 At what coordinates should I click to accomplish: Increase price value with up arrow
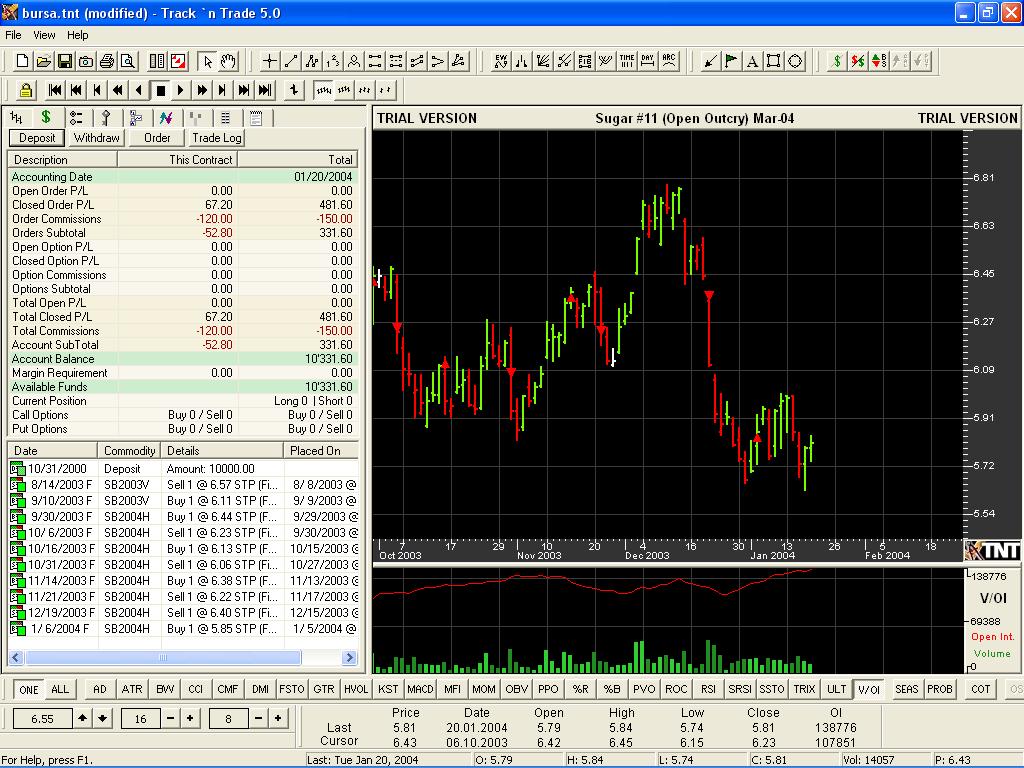coord(84,718)
